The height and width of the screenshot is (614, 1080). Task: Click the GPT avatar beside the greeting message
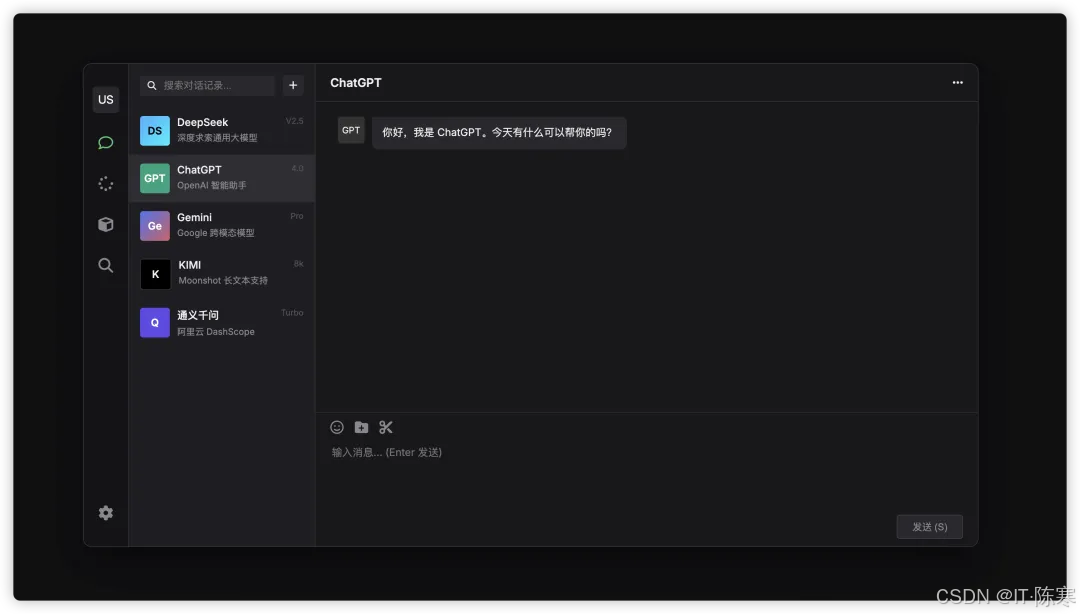(351, 130)
